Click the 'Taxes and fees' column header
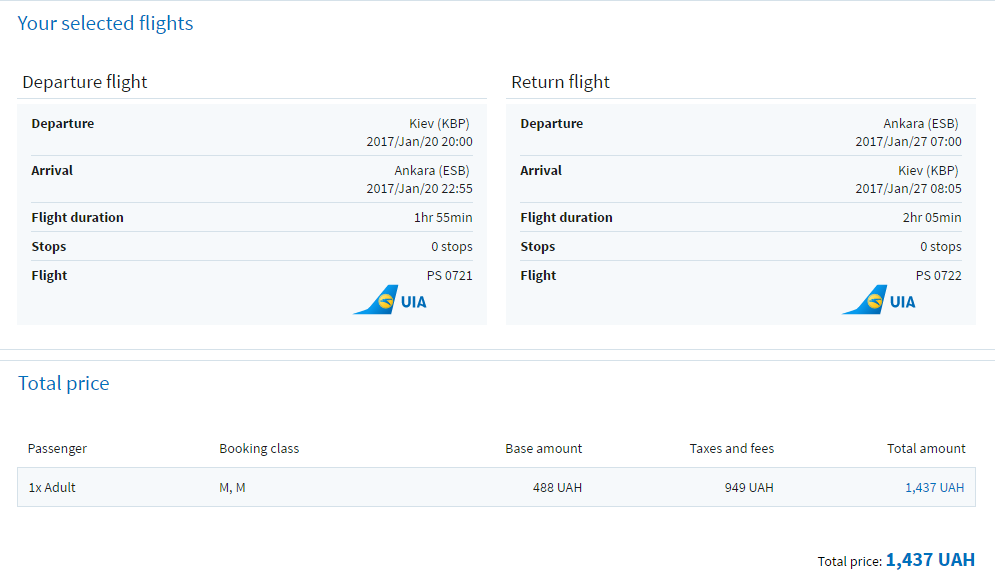 pos(732,449)
